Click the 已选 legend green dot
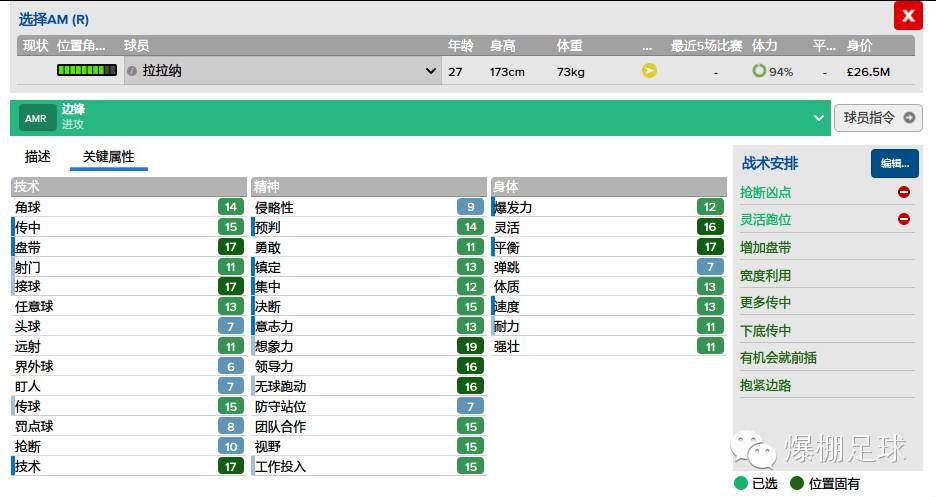The height and width of the screenshot is (497, 936). (x=740, y=483)
